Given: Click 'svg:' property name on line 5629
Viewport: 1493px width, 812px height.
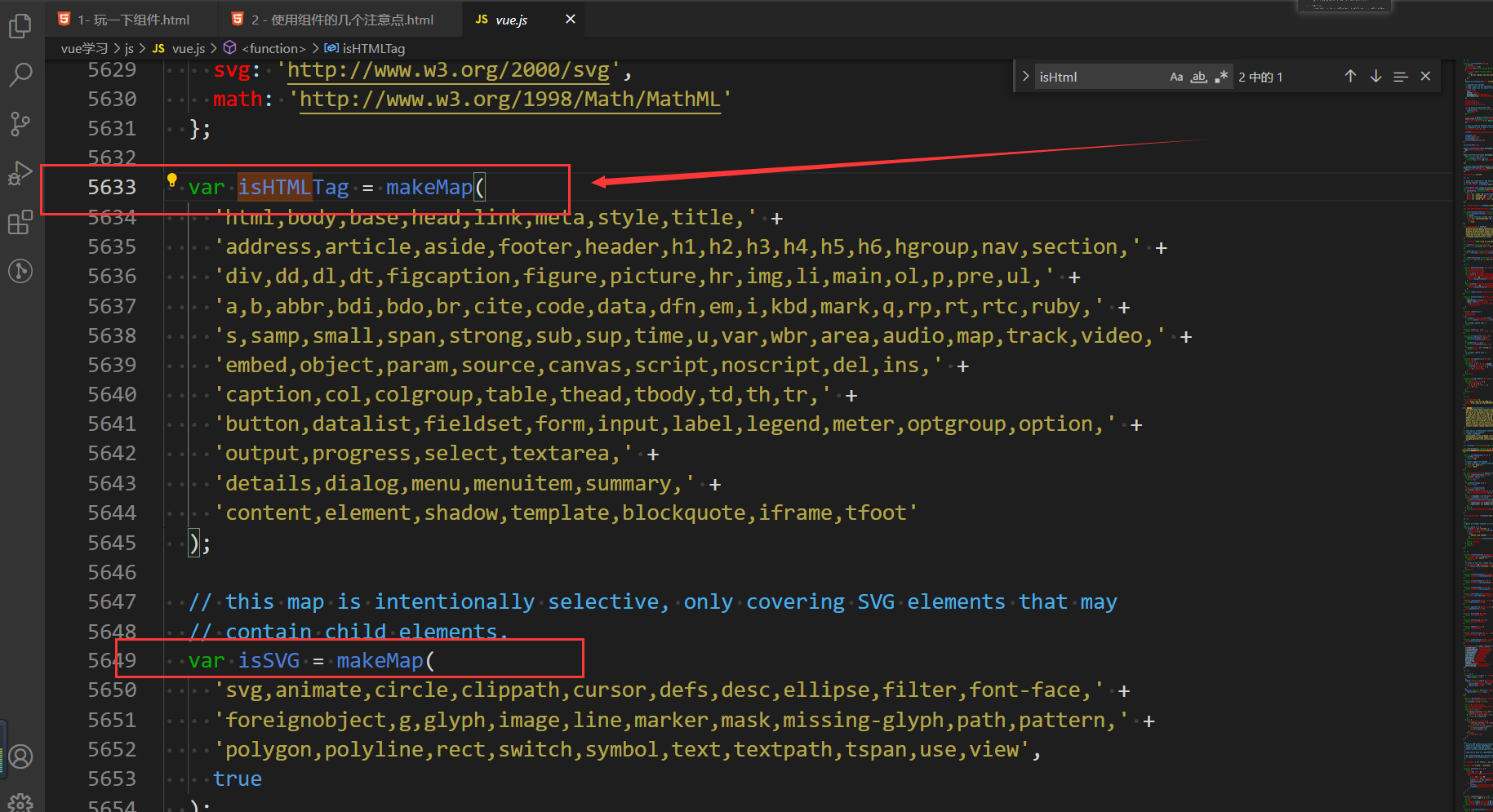Looking at the screenshot, I should (237, 70).
